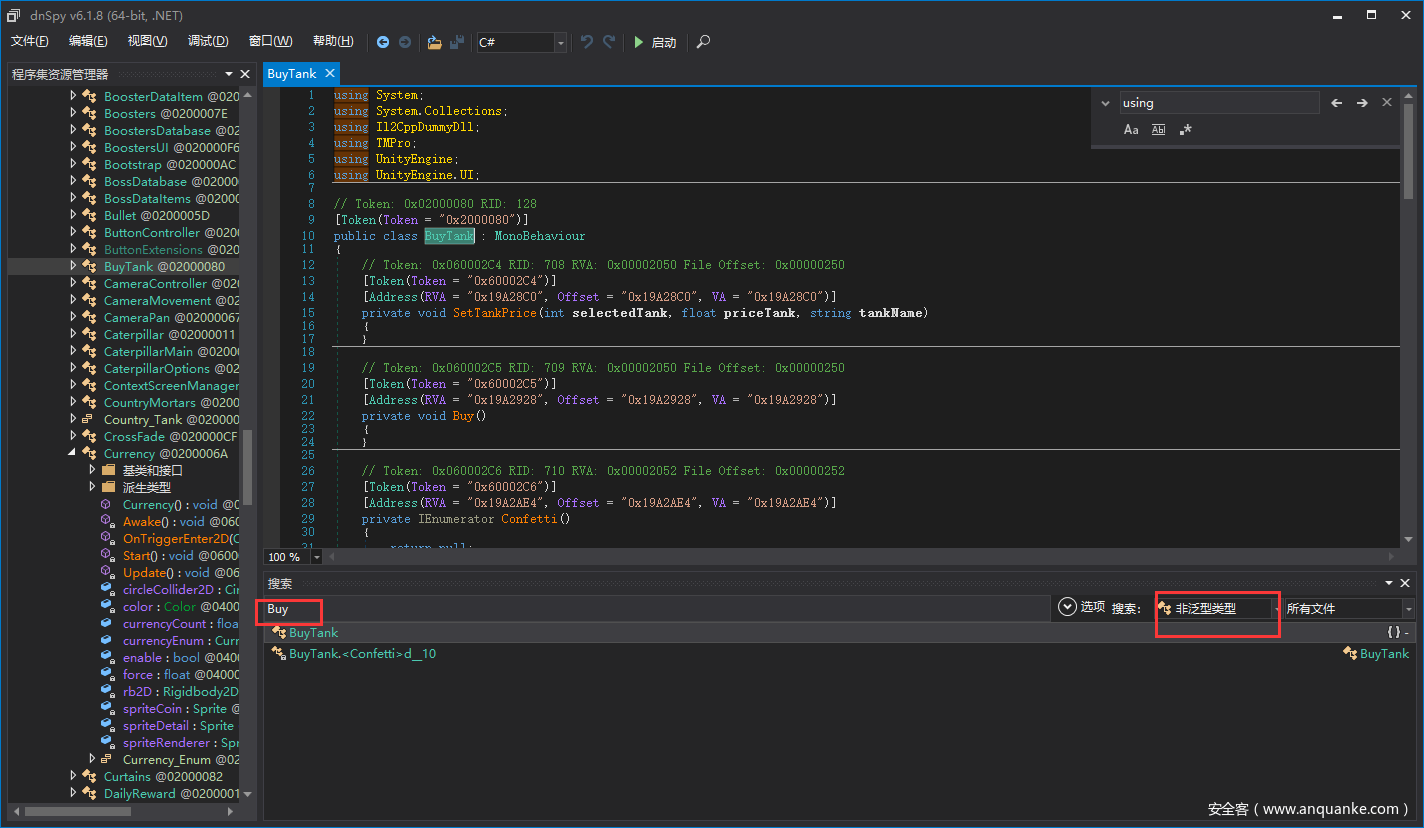This screenshot has width=1424, height=828.
Task: Click the navigate back arrow in toolbar
Action: (x=383, y=42)
